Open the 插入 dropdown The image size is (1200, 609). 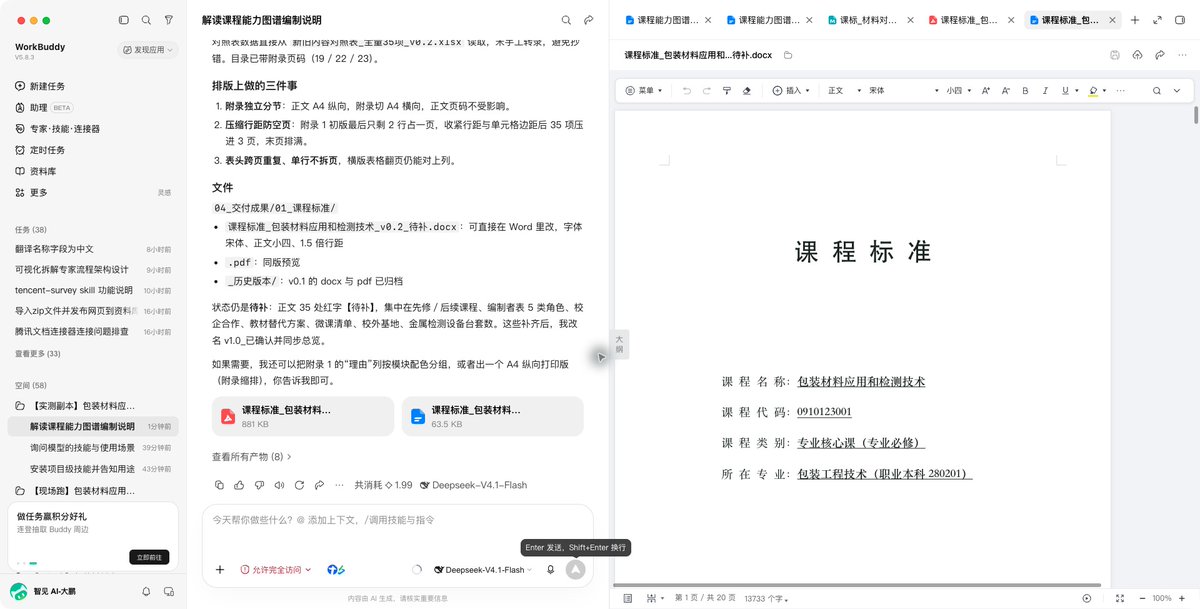[x=791, y=90]
